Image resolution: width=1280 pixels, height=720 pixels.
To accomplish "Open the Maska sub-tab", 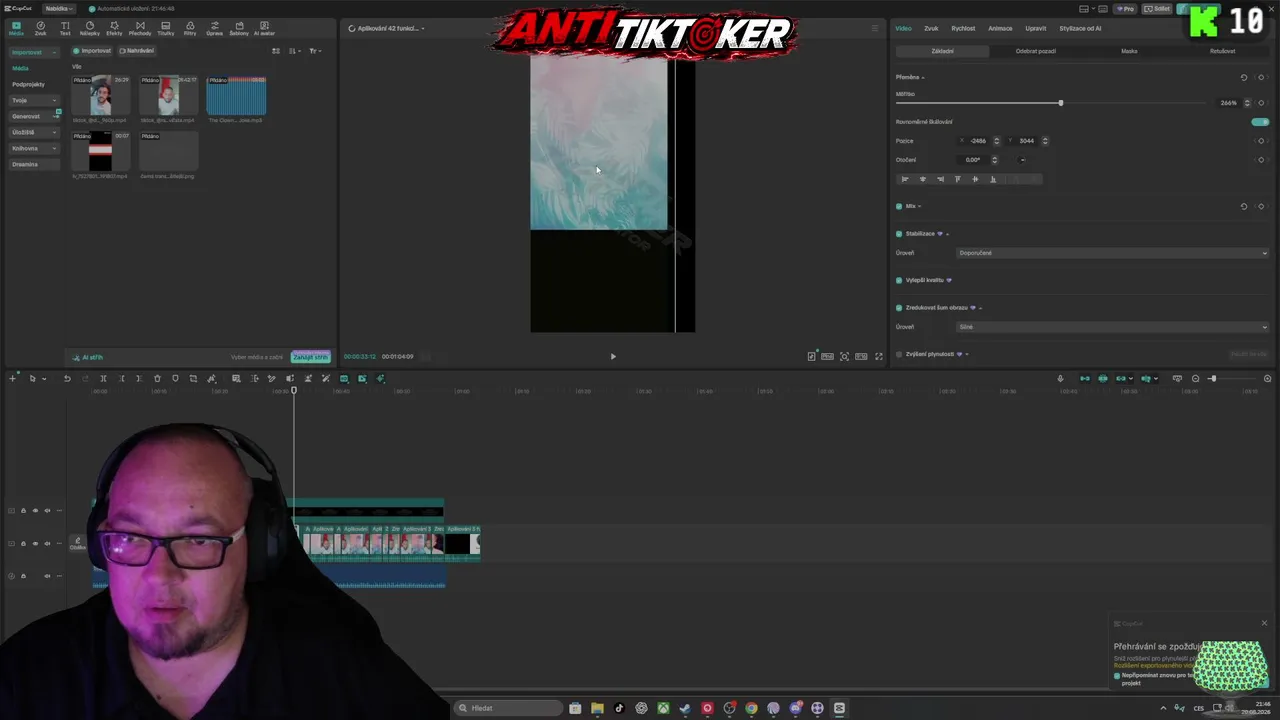I will click(1129, 51).
